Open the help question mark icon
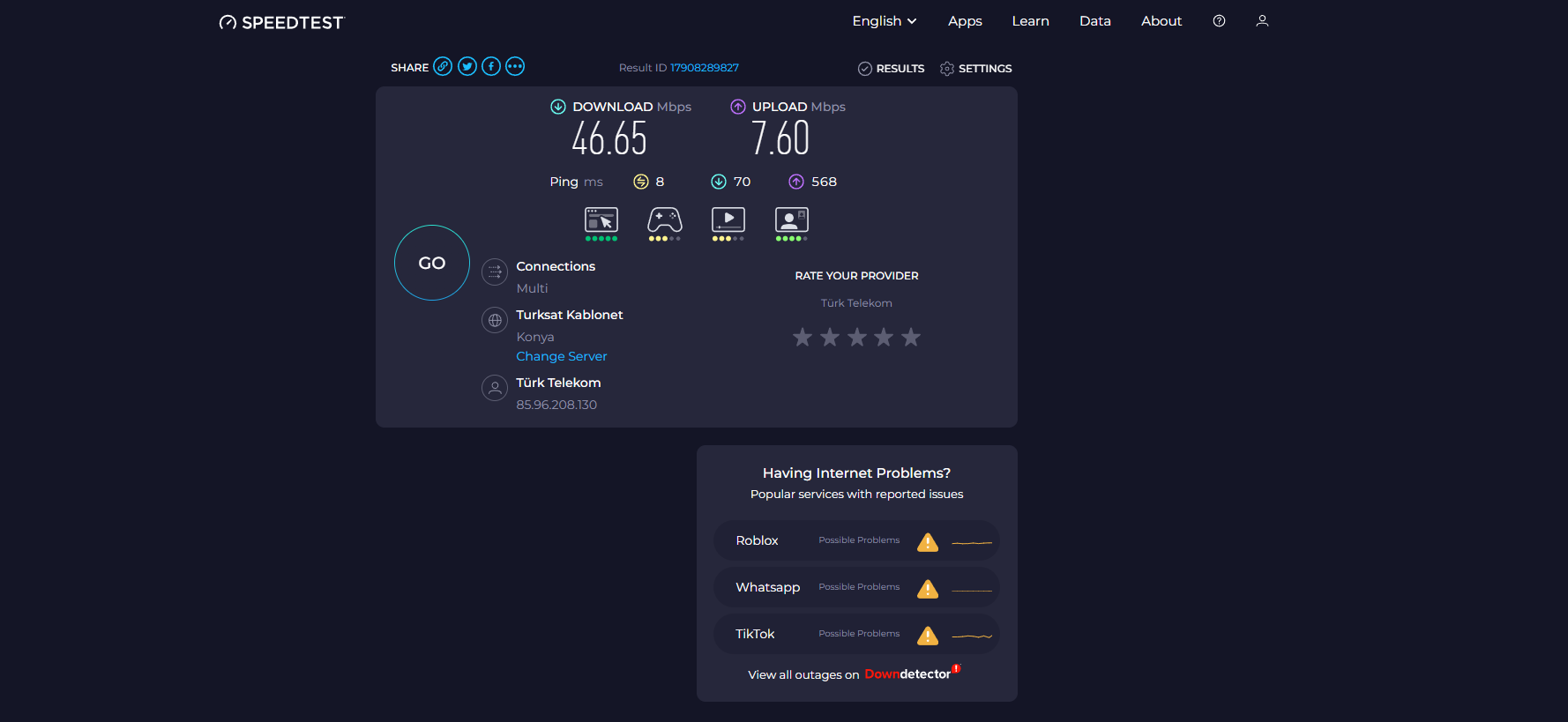Screen dimensions: 1568x722 1219,21
